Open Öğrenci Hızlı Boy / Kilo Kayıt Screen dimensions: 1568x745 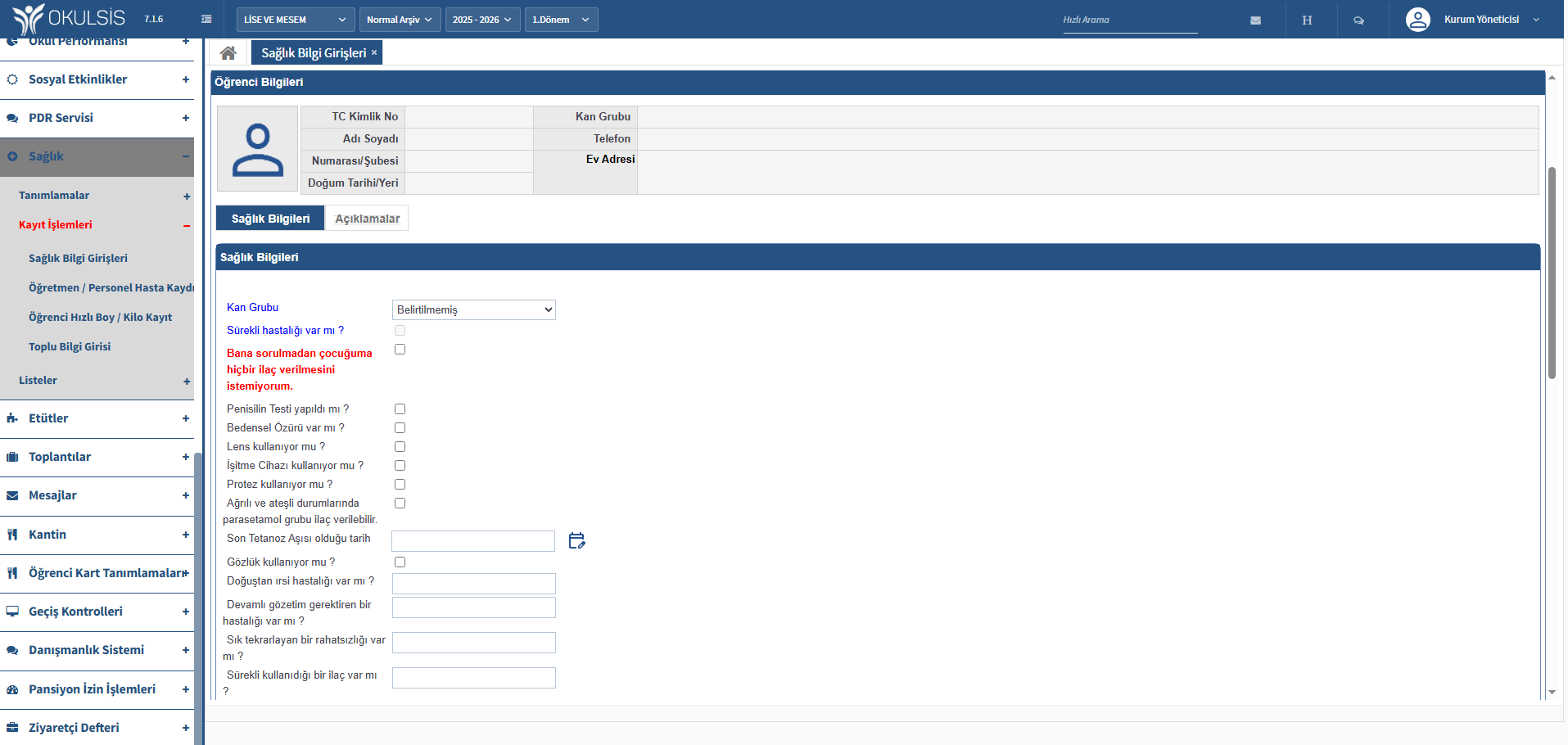pos(100,318)
